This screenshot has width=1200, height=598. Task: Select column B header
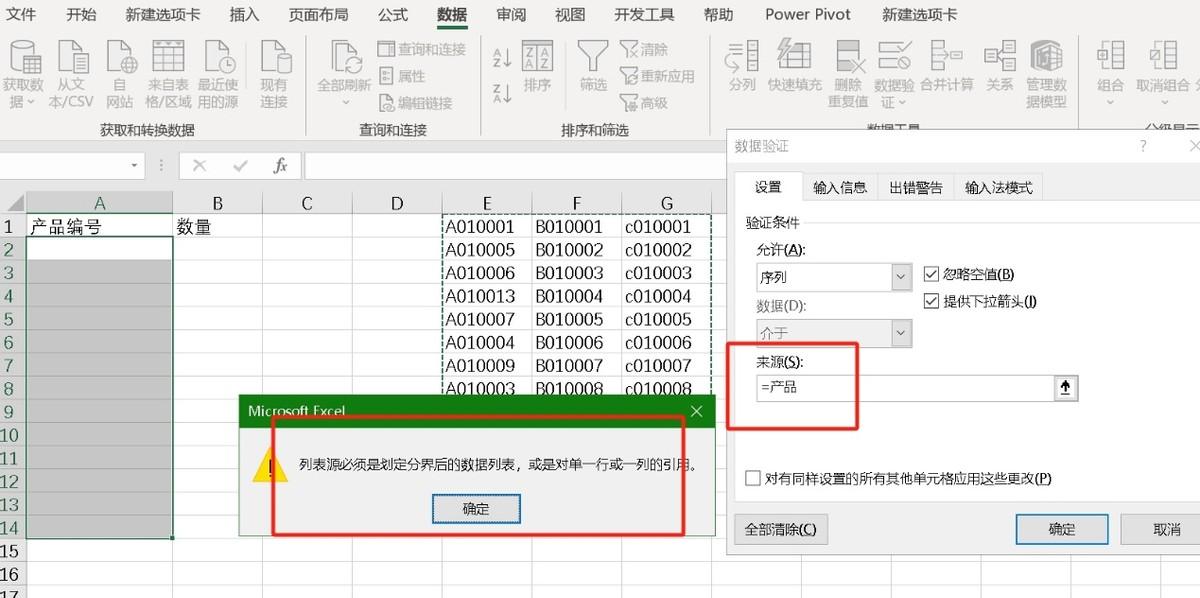[217, 203]
